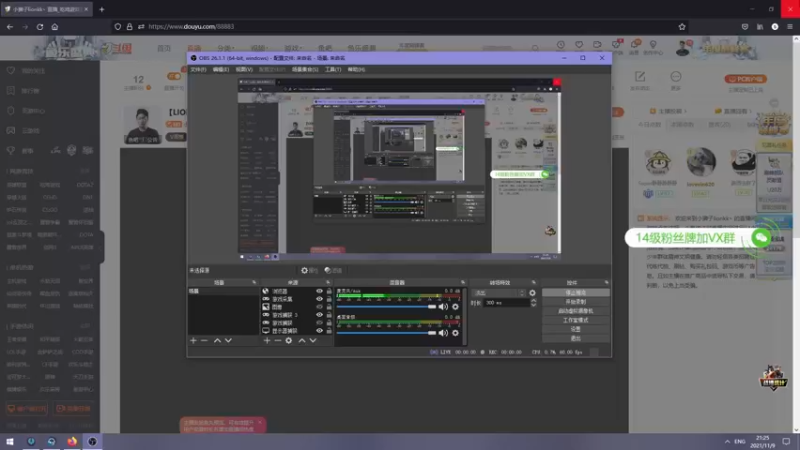The width and height of the screenshot is (800, 450).
Task: Pop out the Controls dock
Action: 607,282
